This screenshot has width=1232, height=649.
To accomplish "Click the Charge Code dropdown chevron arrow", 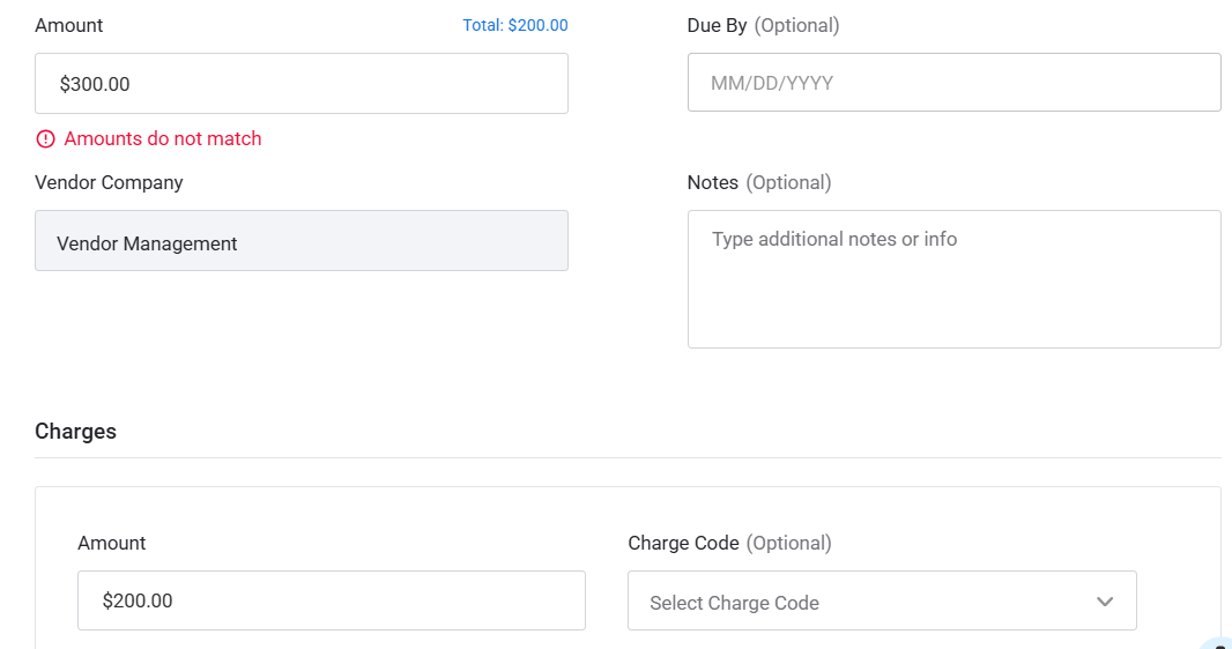I will tap(1104, 601).
